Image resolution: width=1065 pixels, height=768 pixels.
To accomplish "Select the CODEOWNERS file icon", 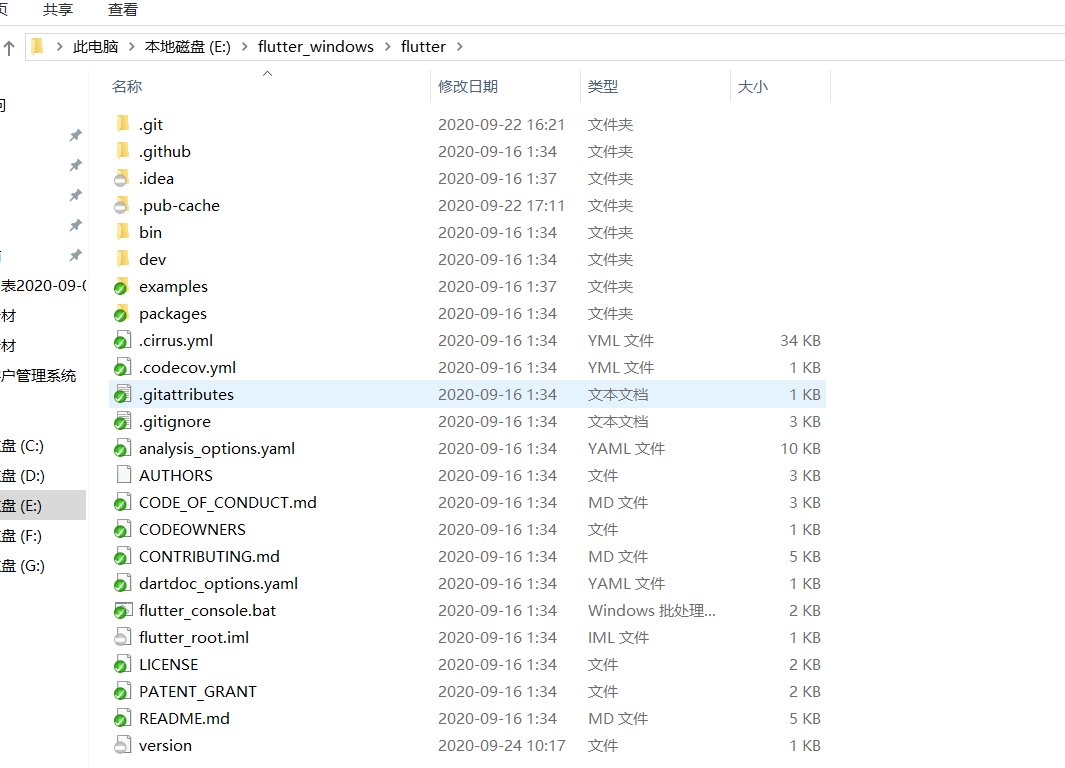I will 122,529.
